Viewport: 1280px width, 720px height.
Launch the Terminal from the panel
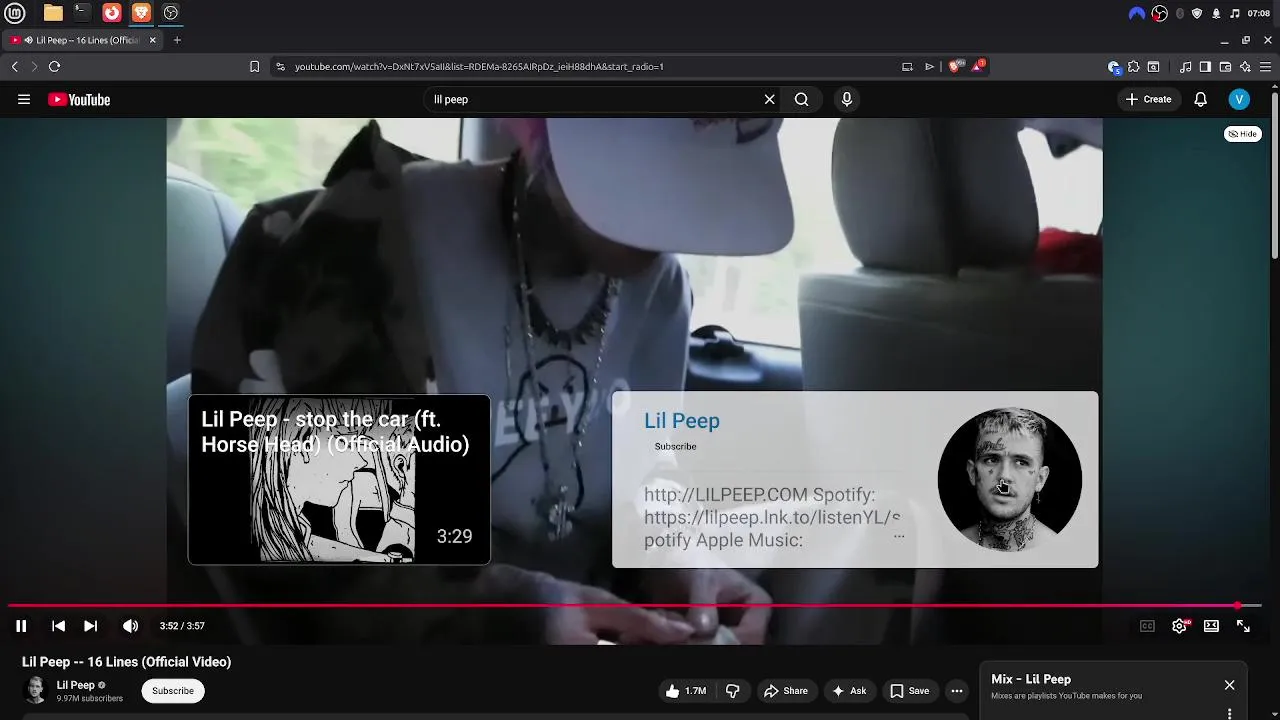pos(82,13)
